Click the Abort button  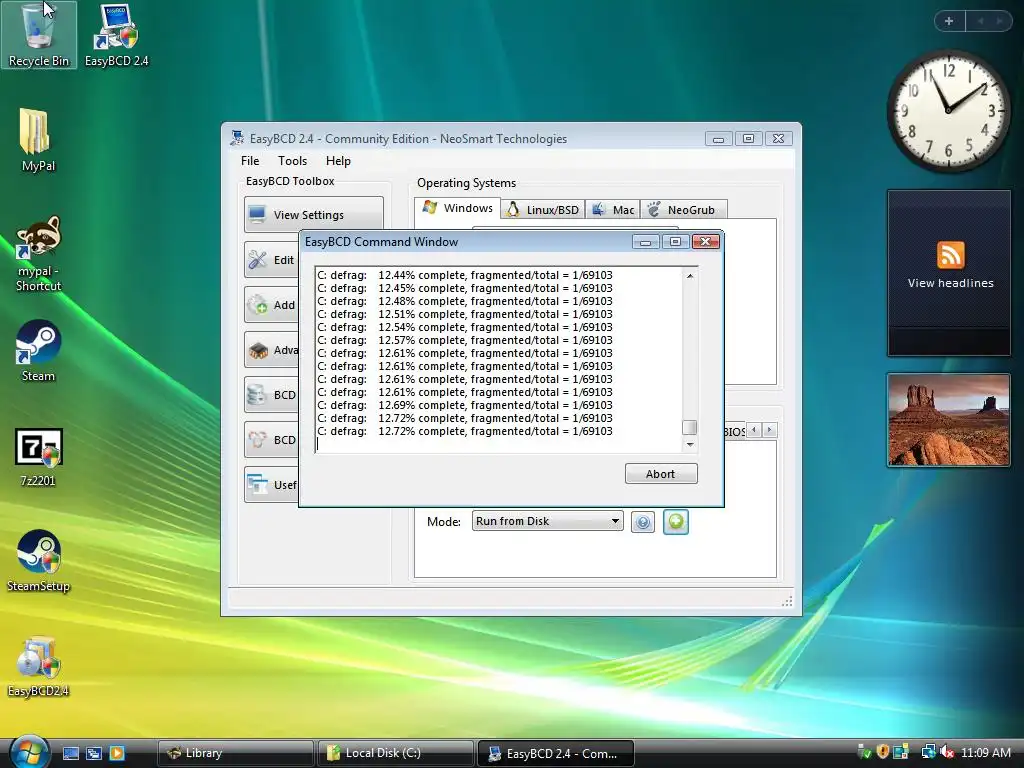[661, 474]
